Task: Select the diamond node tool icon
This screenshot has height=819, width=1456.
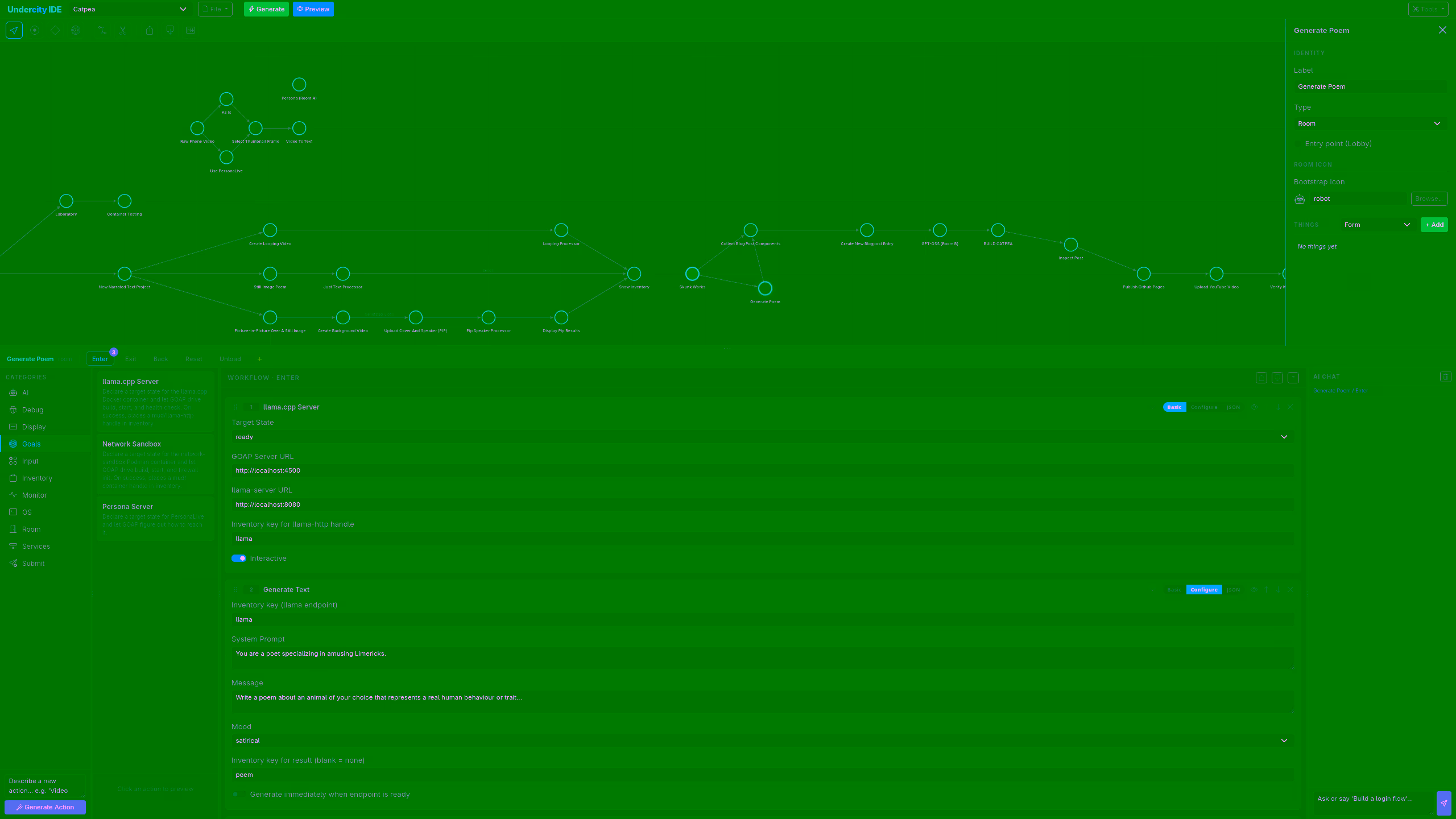Action: [x=55, y=30]
